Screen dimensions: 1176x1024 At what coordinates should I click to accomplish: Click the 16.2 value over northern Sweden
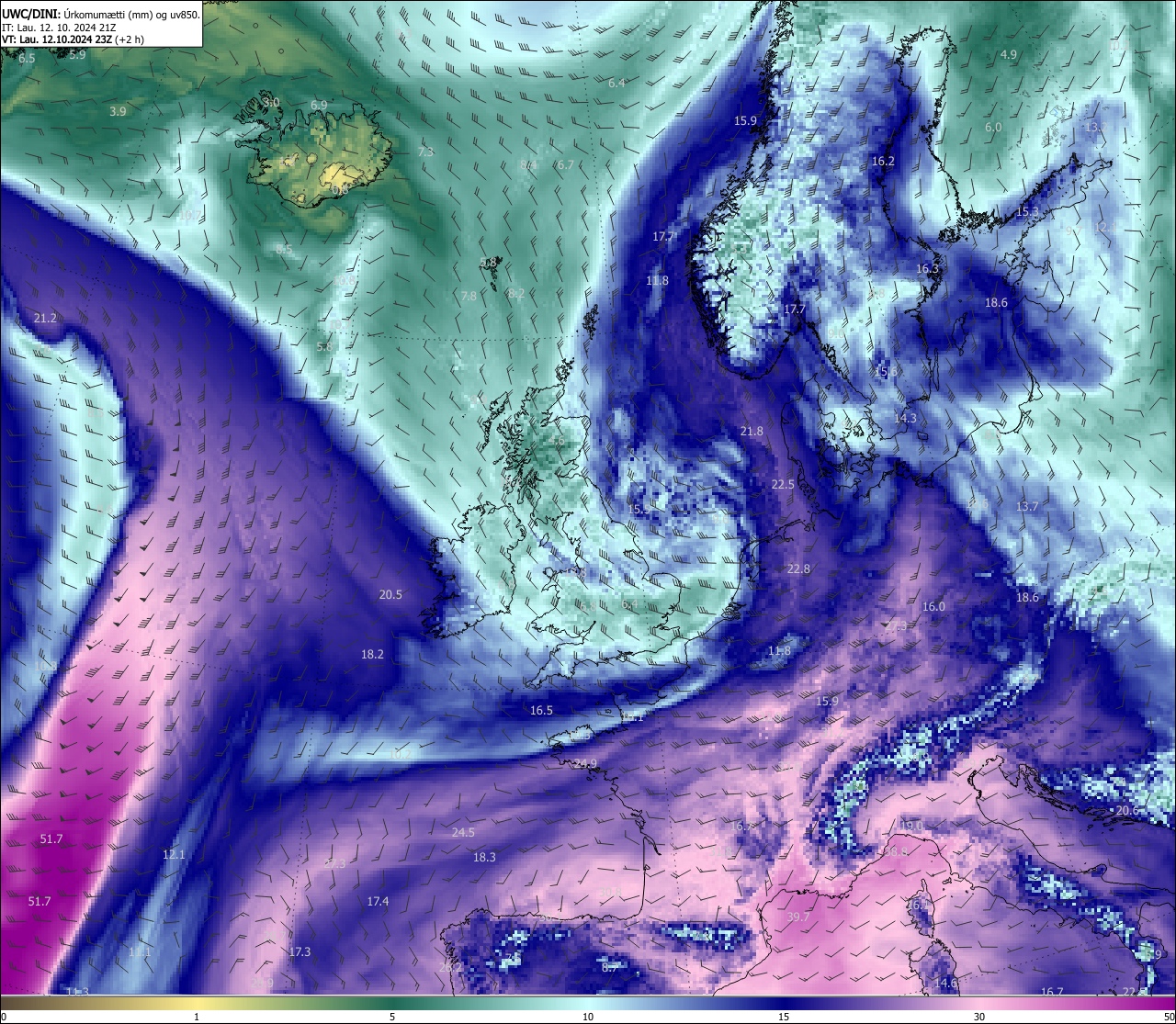tap(882, 161)
